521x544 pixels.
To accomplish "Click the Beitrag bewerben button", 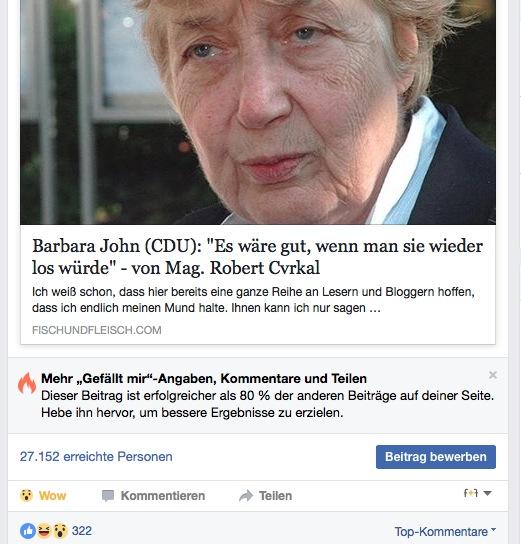I will (x=436, y=457).
